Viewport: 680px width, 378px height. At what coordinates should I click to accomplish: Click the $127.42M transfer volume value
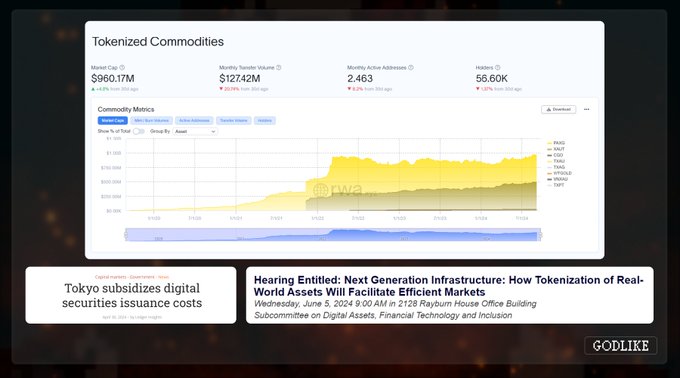click(239, 78)
